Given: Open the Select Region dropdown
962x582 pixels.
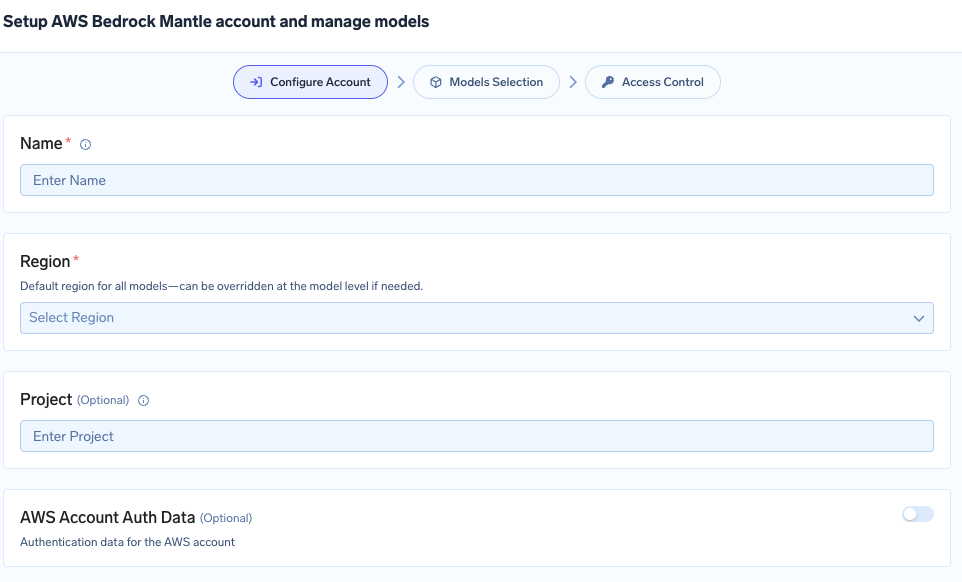Looking at the screenshot, I should click(x=477, y=318).
